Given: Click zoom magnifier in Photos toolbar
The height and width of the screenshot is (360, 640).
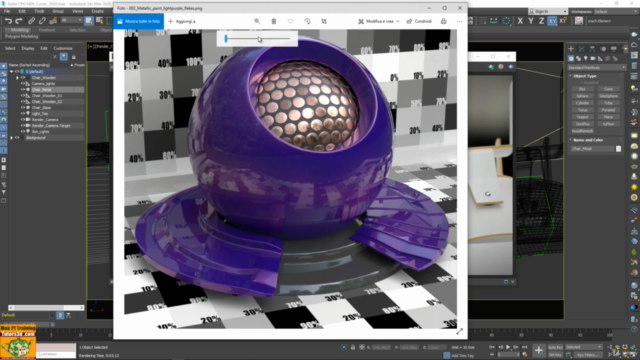Looking at the screenshot, I should click(x=257, y=21).
